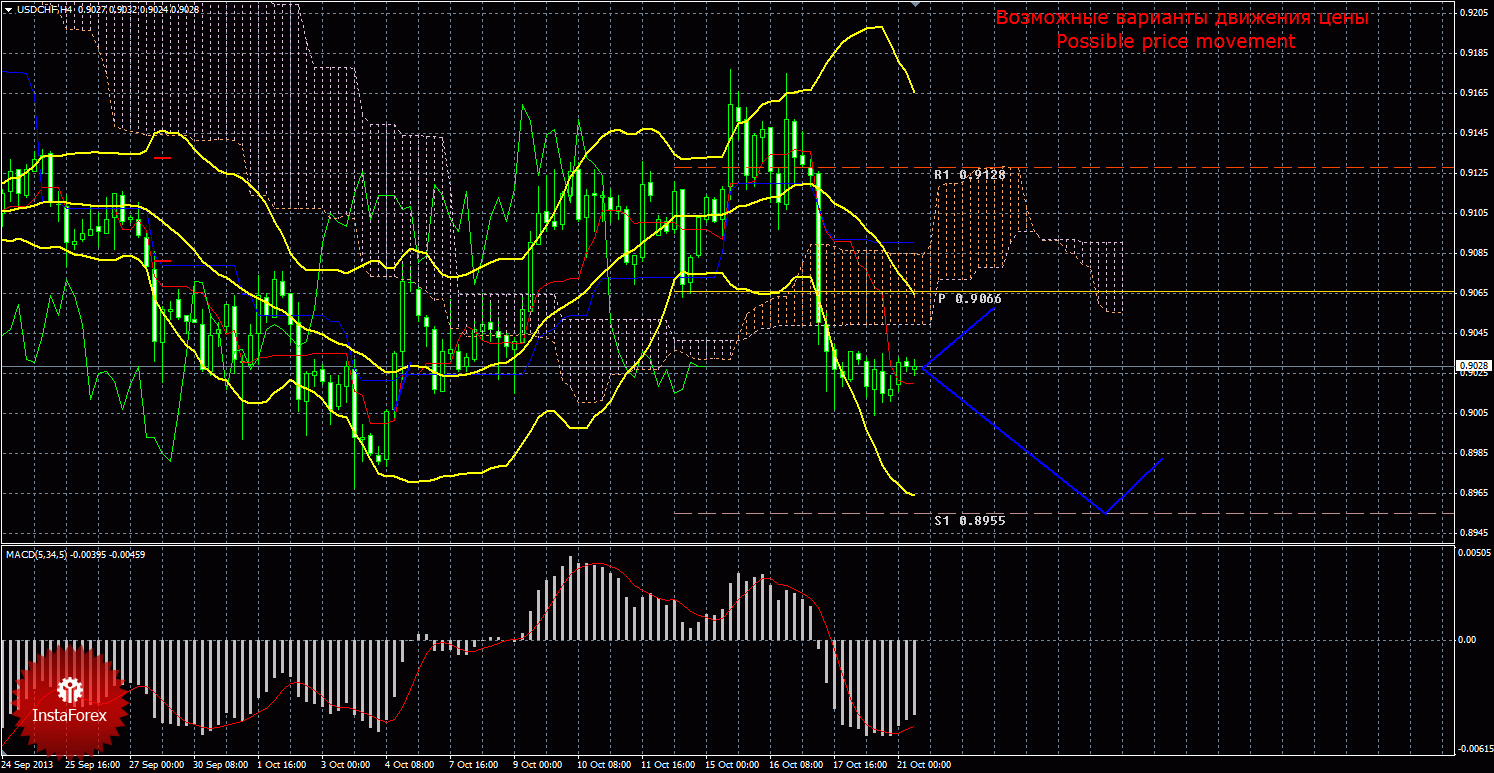
Task: Click the MACD(5,34,5) indicator label
Action: [x=76, y=553]
